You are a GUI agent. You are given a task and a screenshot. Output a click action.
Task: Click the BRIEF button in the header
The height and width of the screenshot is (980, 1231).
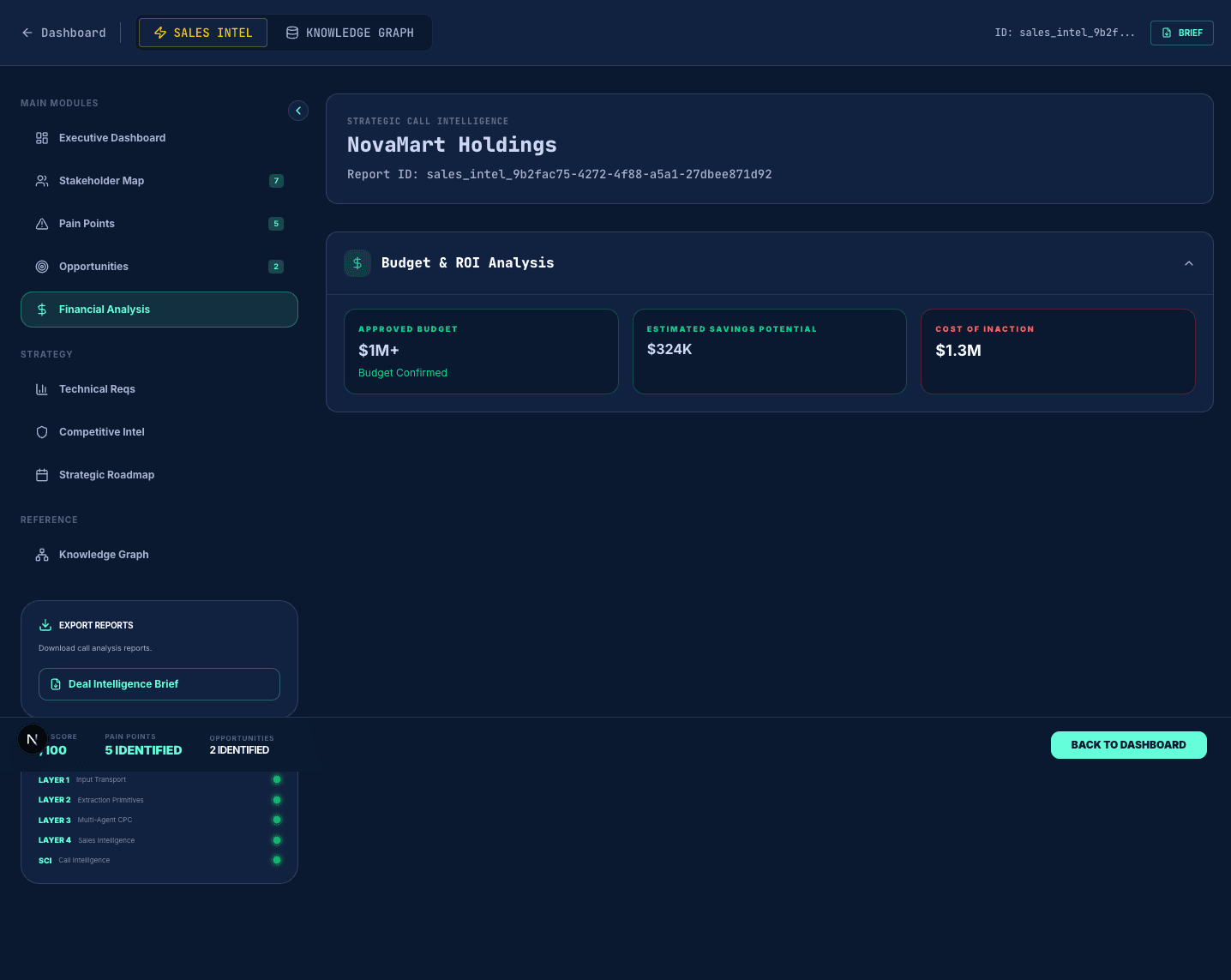tap(1181, 33)
